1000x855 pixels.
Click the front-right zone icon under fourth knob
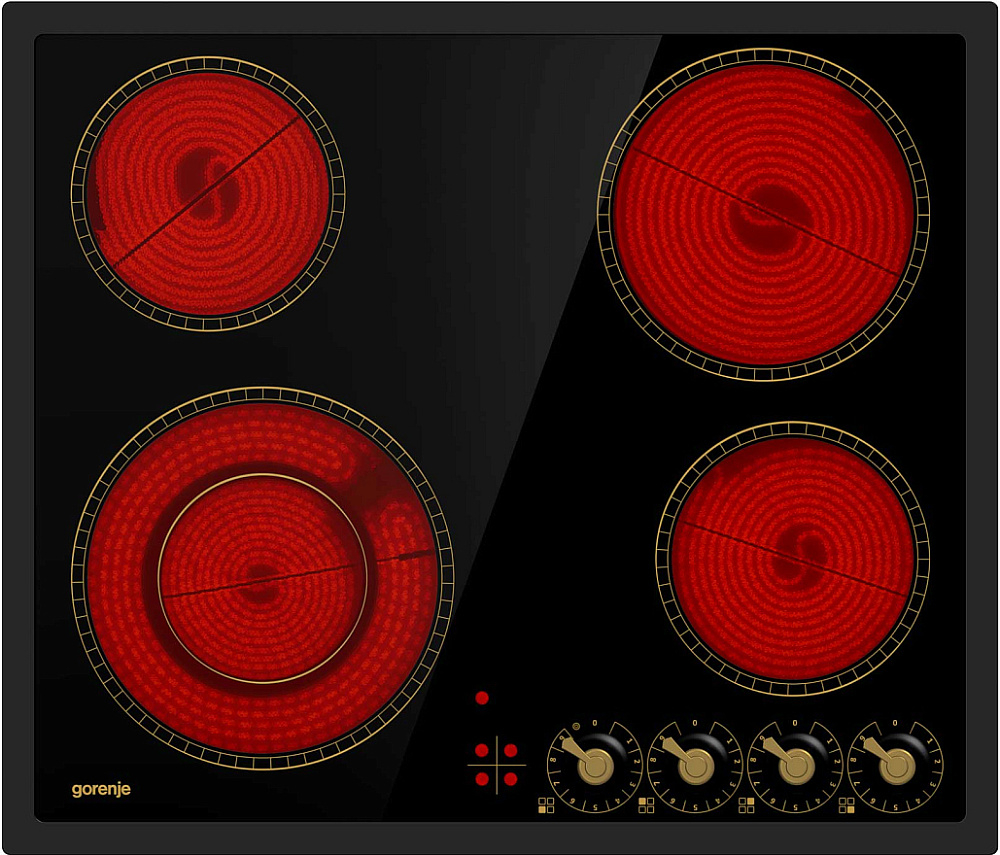tap(847, 803)
